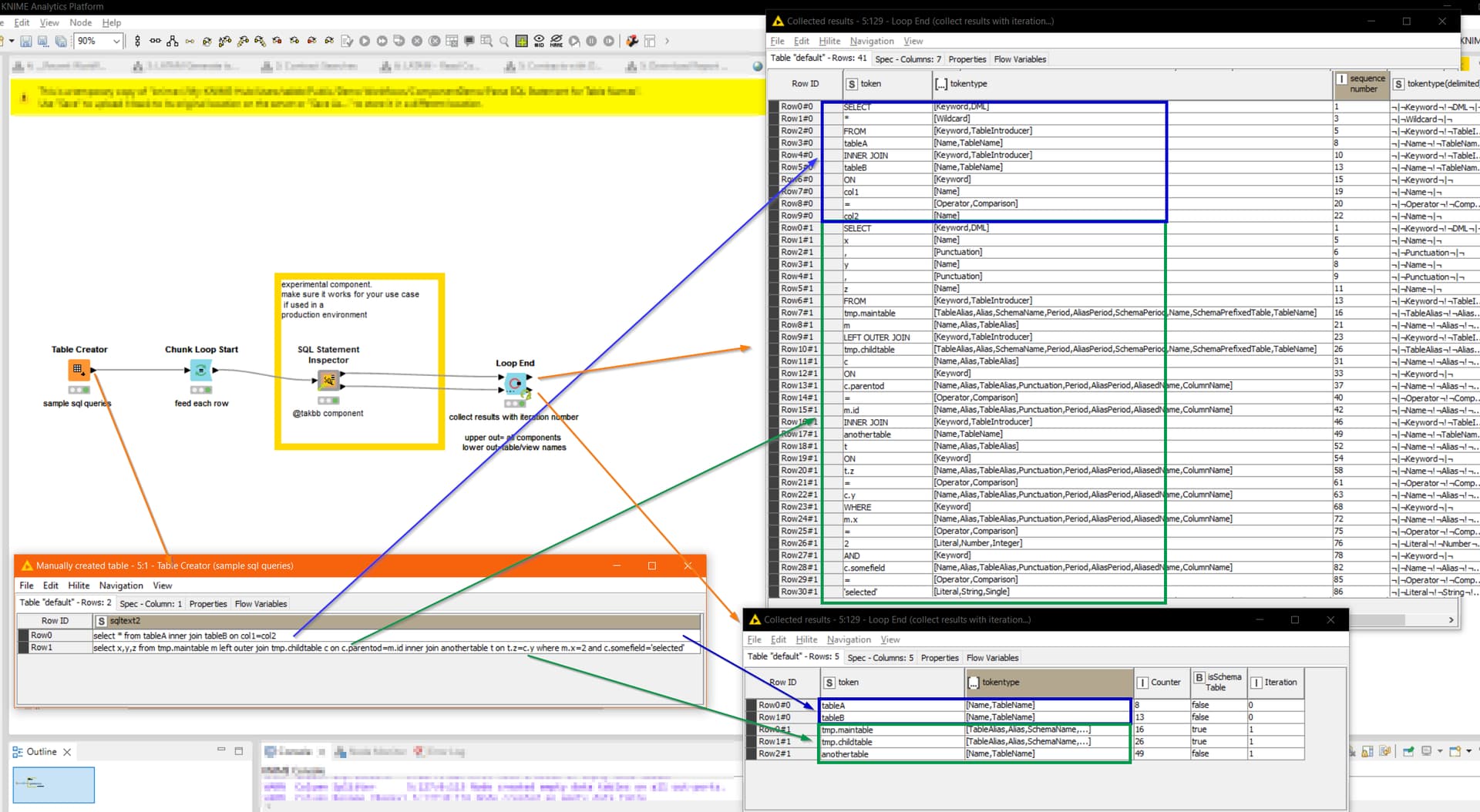This screenshot has width=1480, height=812.
Task: Click the colorful workflow coach toolbar icon
Action: point(632,41)
